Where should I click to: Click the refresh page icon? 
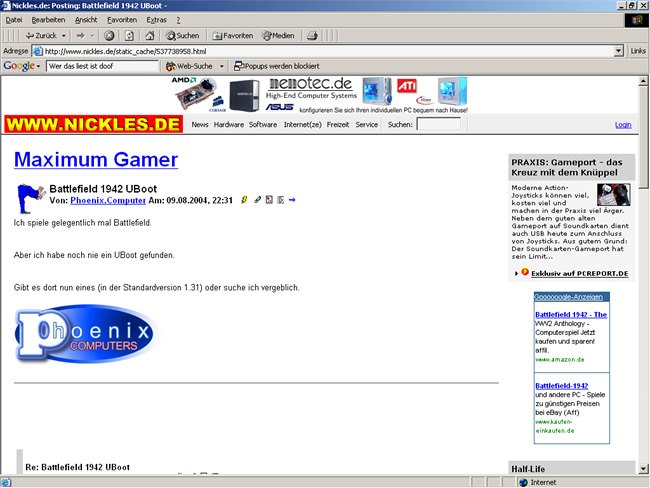point(129,36)
